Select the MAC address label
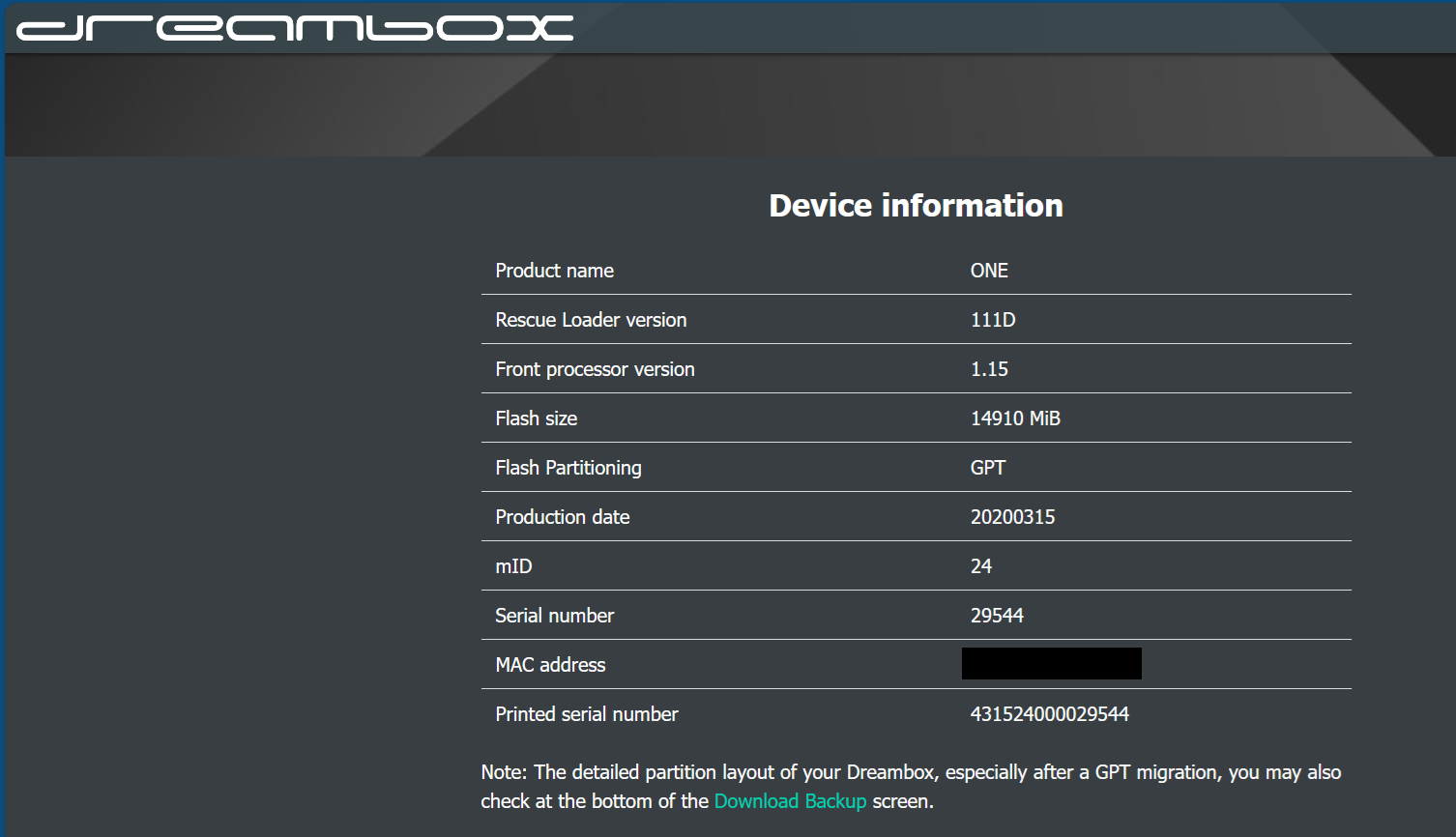 (x=550, y=665)
